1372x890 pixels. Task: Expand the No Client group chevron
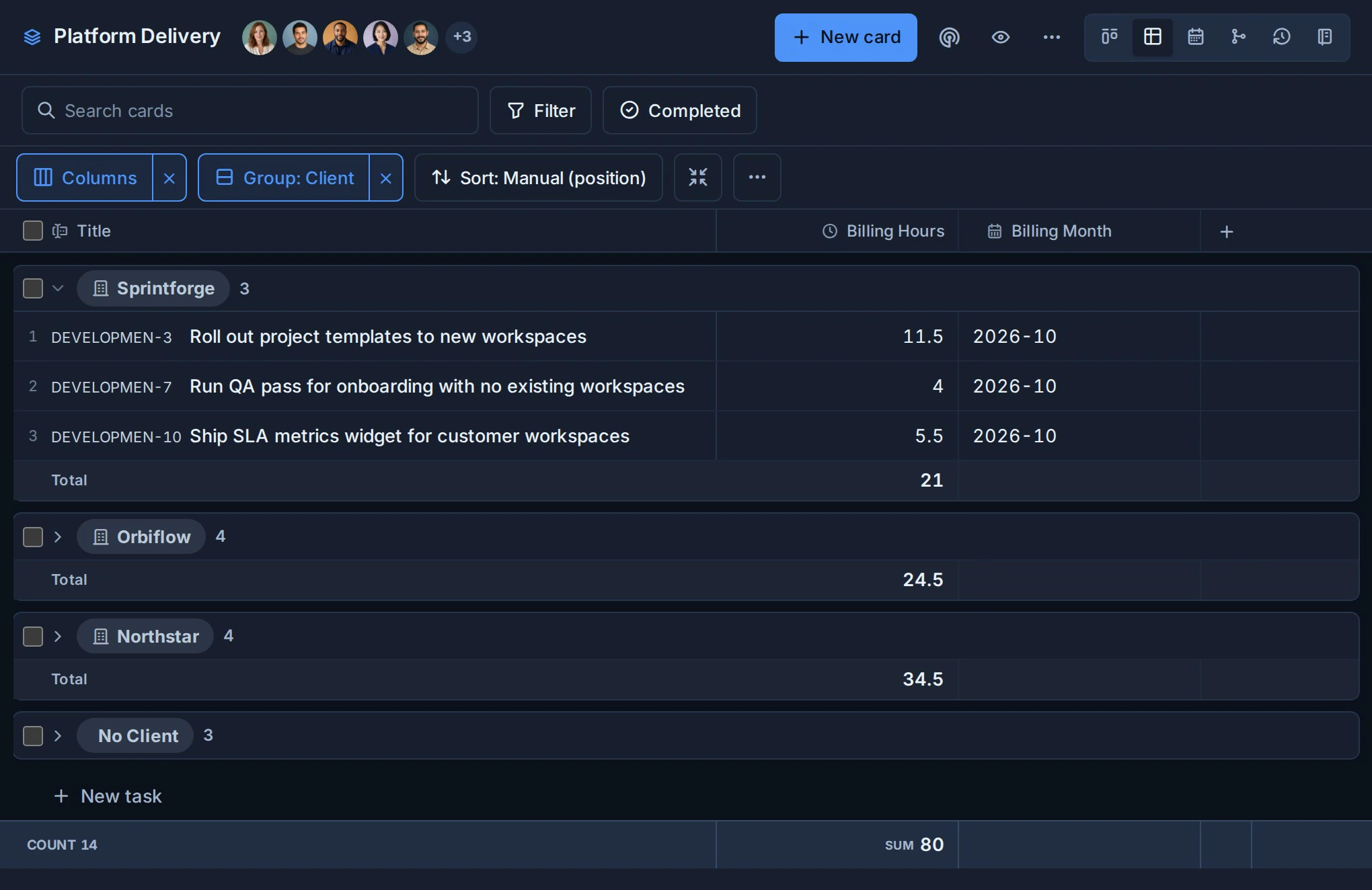pos(58,736)
